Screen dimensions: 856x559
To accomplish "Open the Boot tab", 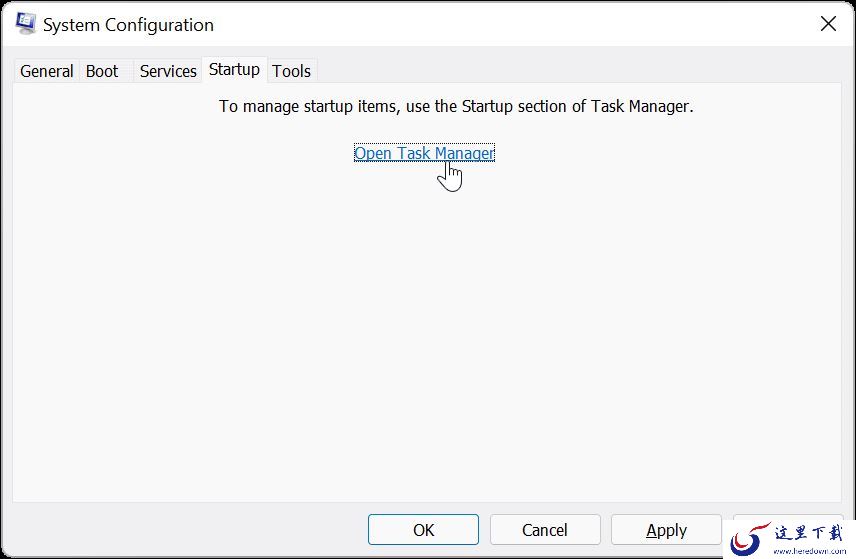I will 102,71.
